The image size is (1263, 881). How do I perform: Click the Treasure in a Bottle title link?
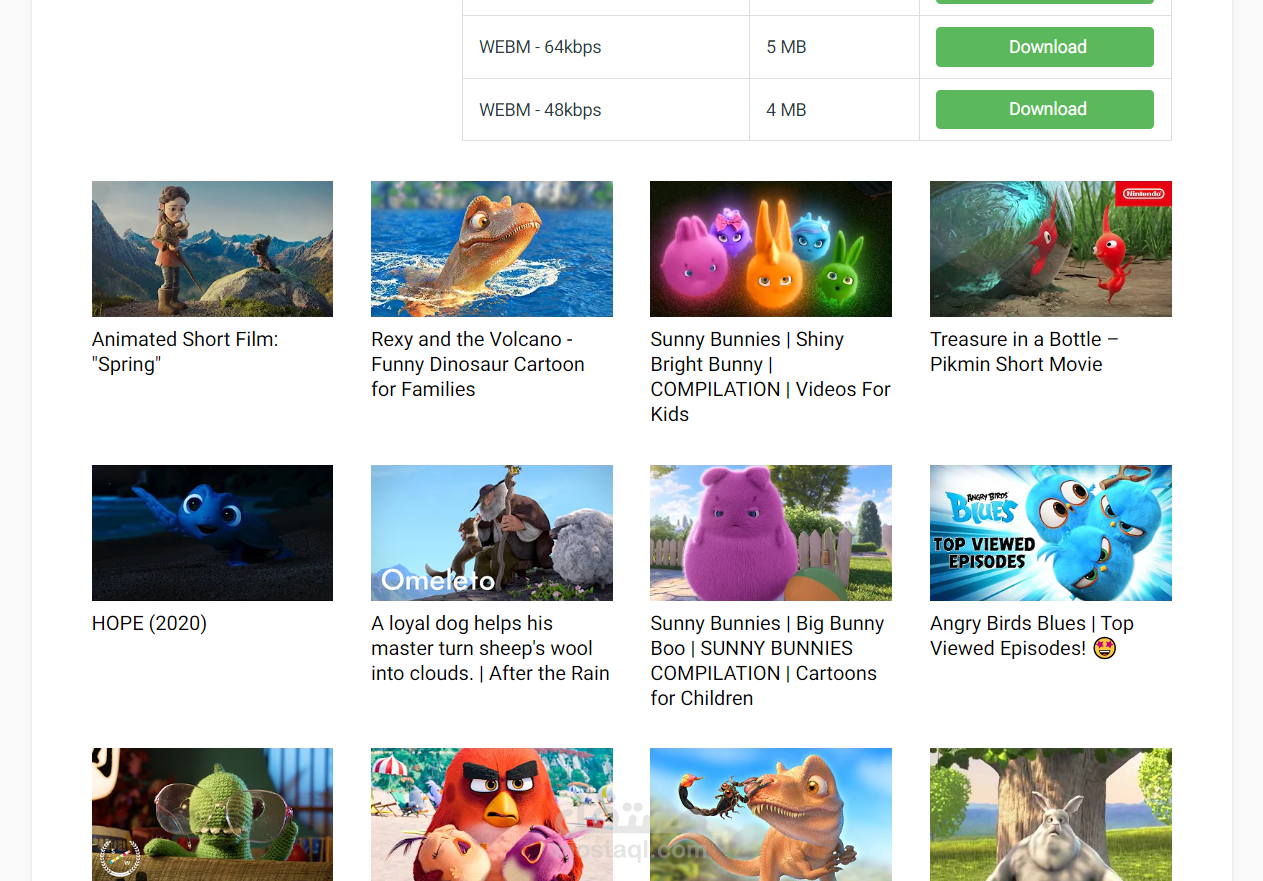tap(1024, 352)
